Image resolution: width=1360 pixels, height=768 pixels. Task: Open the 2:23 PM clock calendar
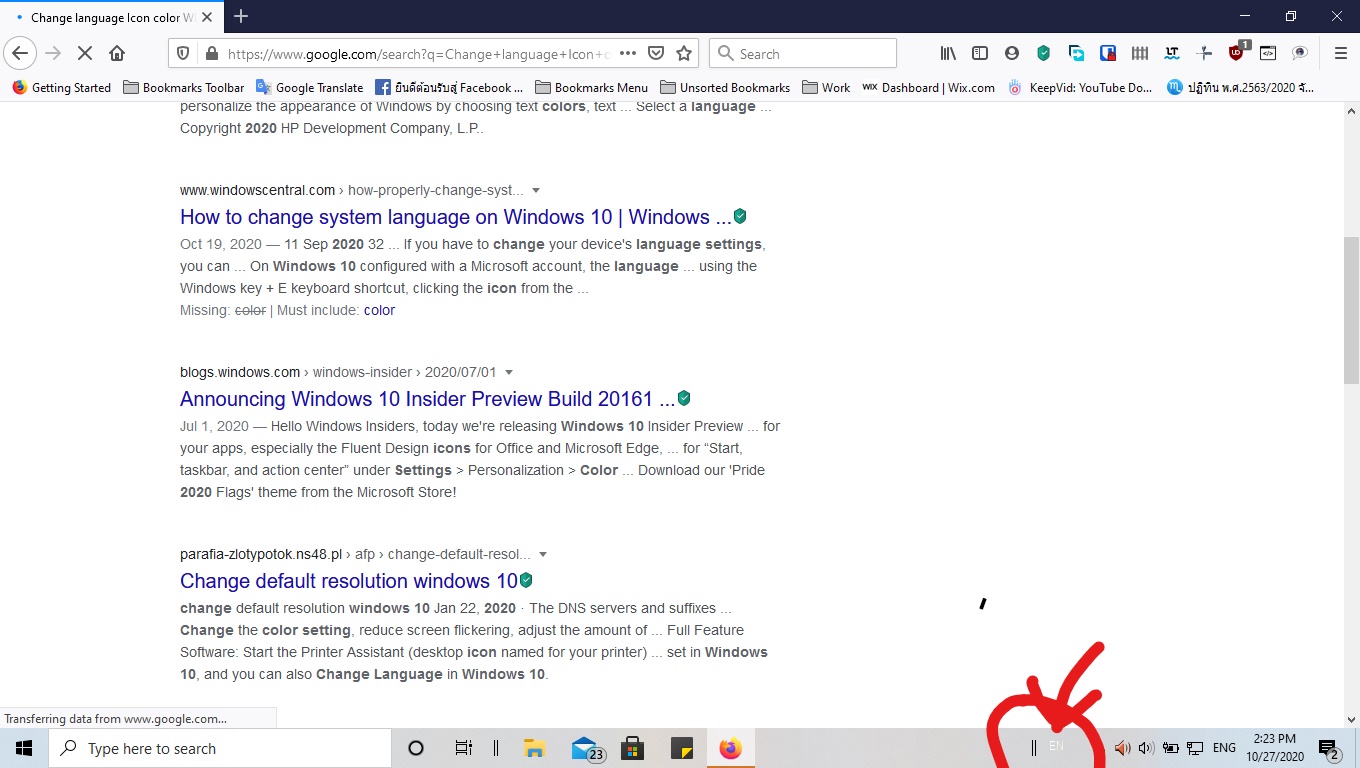1274,748
